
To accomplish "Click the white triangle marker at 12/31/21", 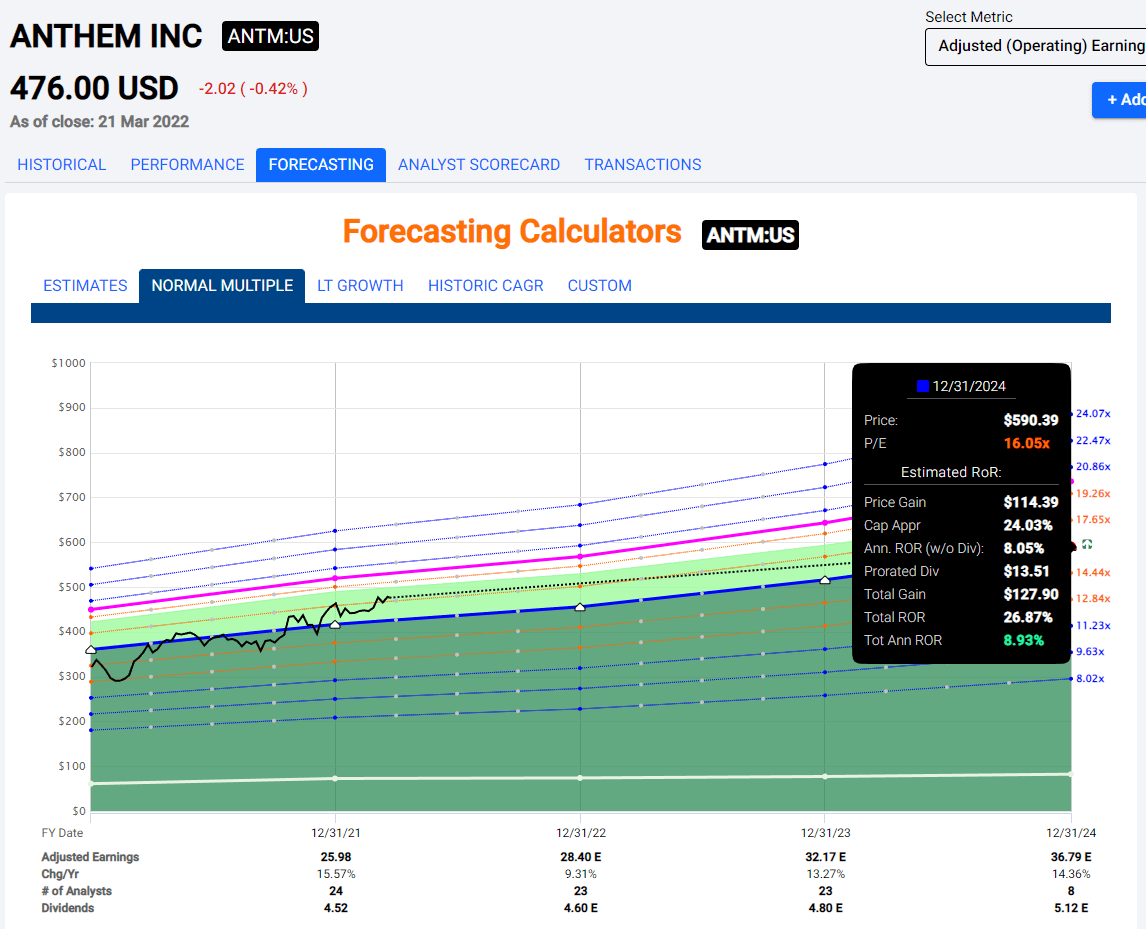I will pyautogui.click(x=335, y=624).
